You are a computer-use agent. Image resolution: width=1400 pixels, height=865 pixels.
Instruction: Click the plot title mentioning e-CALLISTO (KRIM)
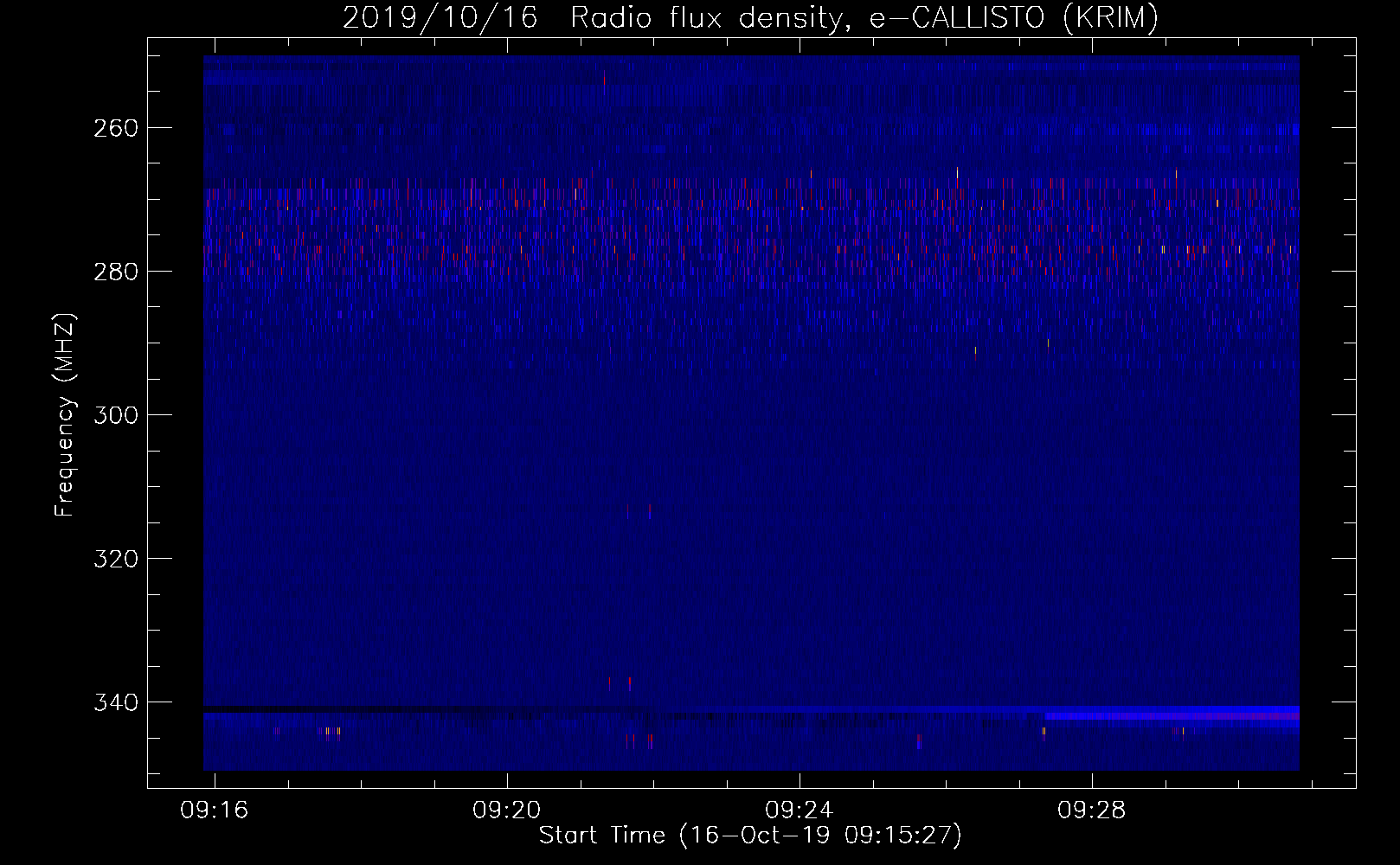pyautogui.click(x=750, y=17)
